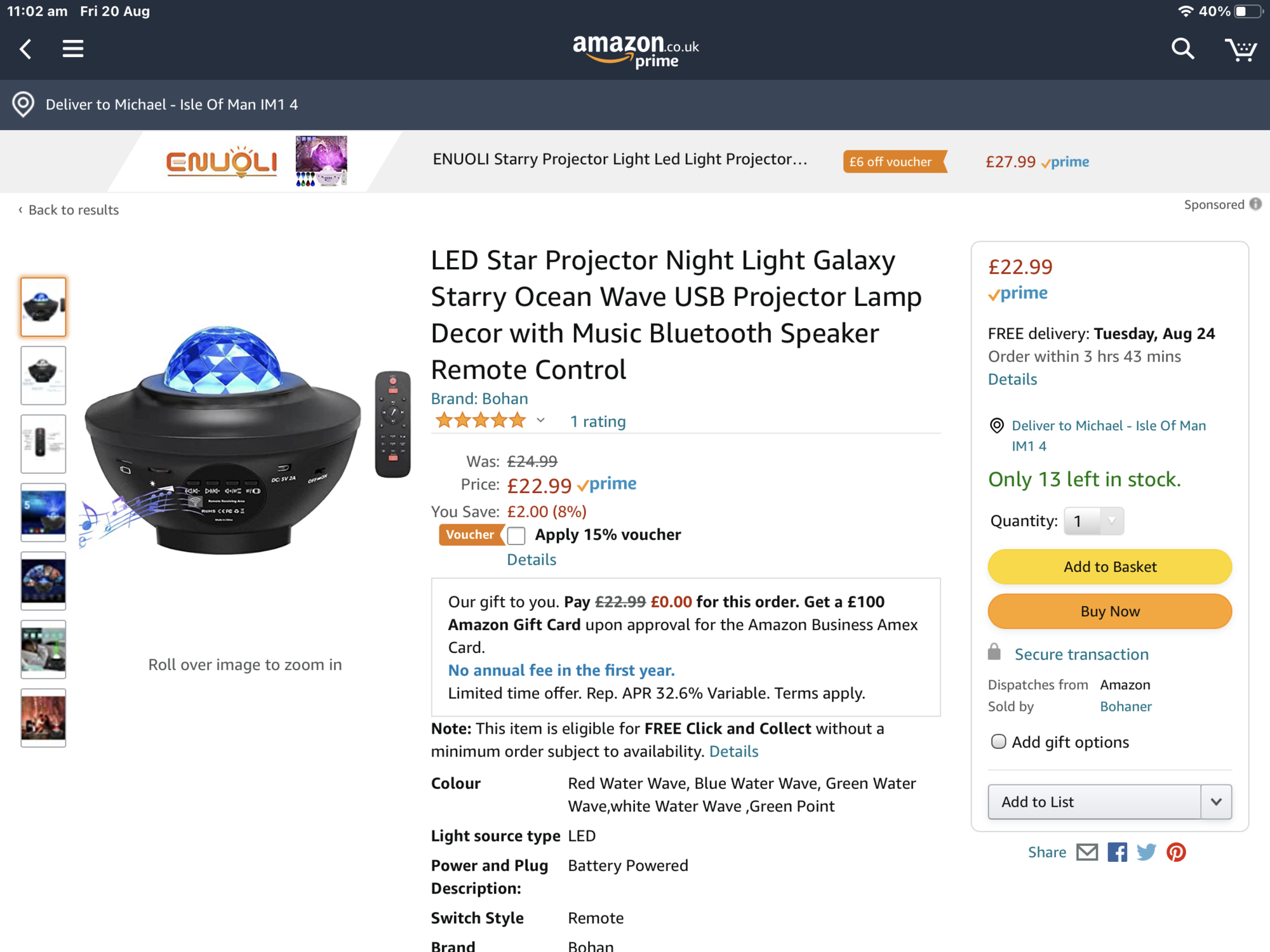Viewport: 1270px width, 952px height.
Task: Share on Pinterest icon
Action: point(1176,852)
